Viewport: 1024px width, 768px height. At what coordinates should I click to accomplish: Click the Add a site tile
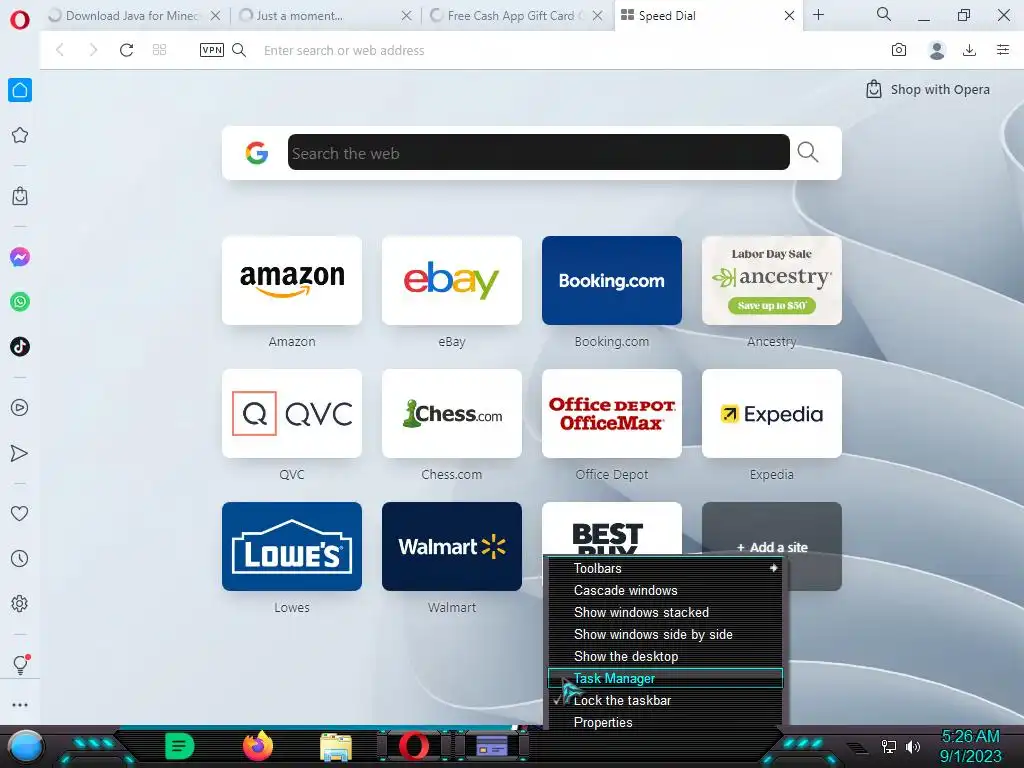point(772,547)
